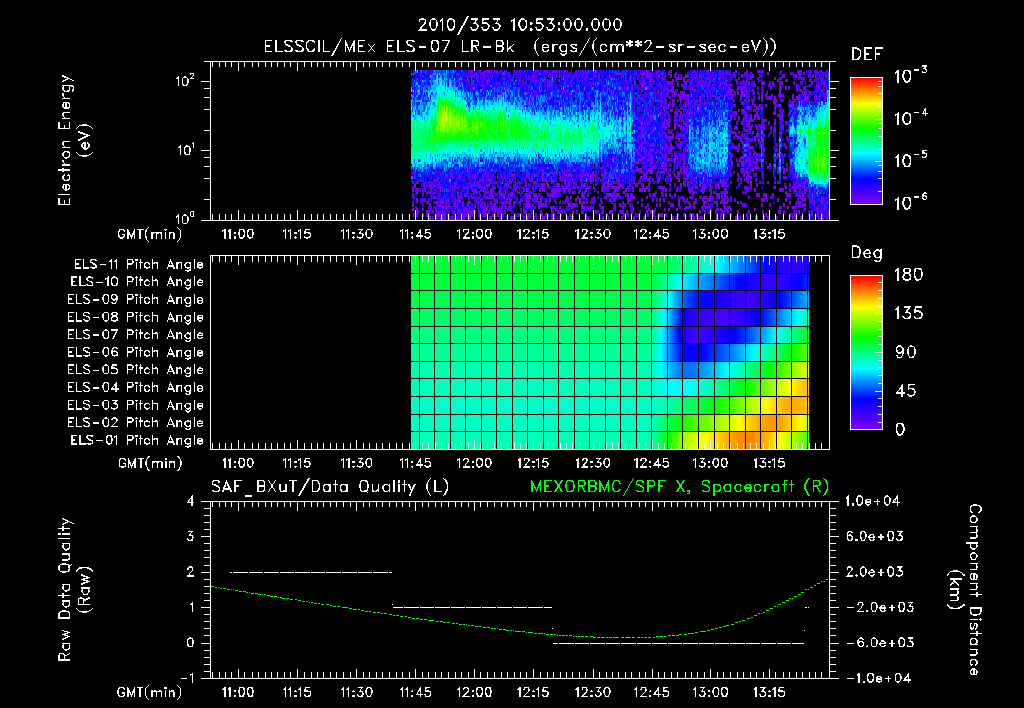Click the GMT(min) label under pitch angle panel
Screen dimensions: 1024x708
pyautogui.click(x=150, y=464)
